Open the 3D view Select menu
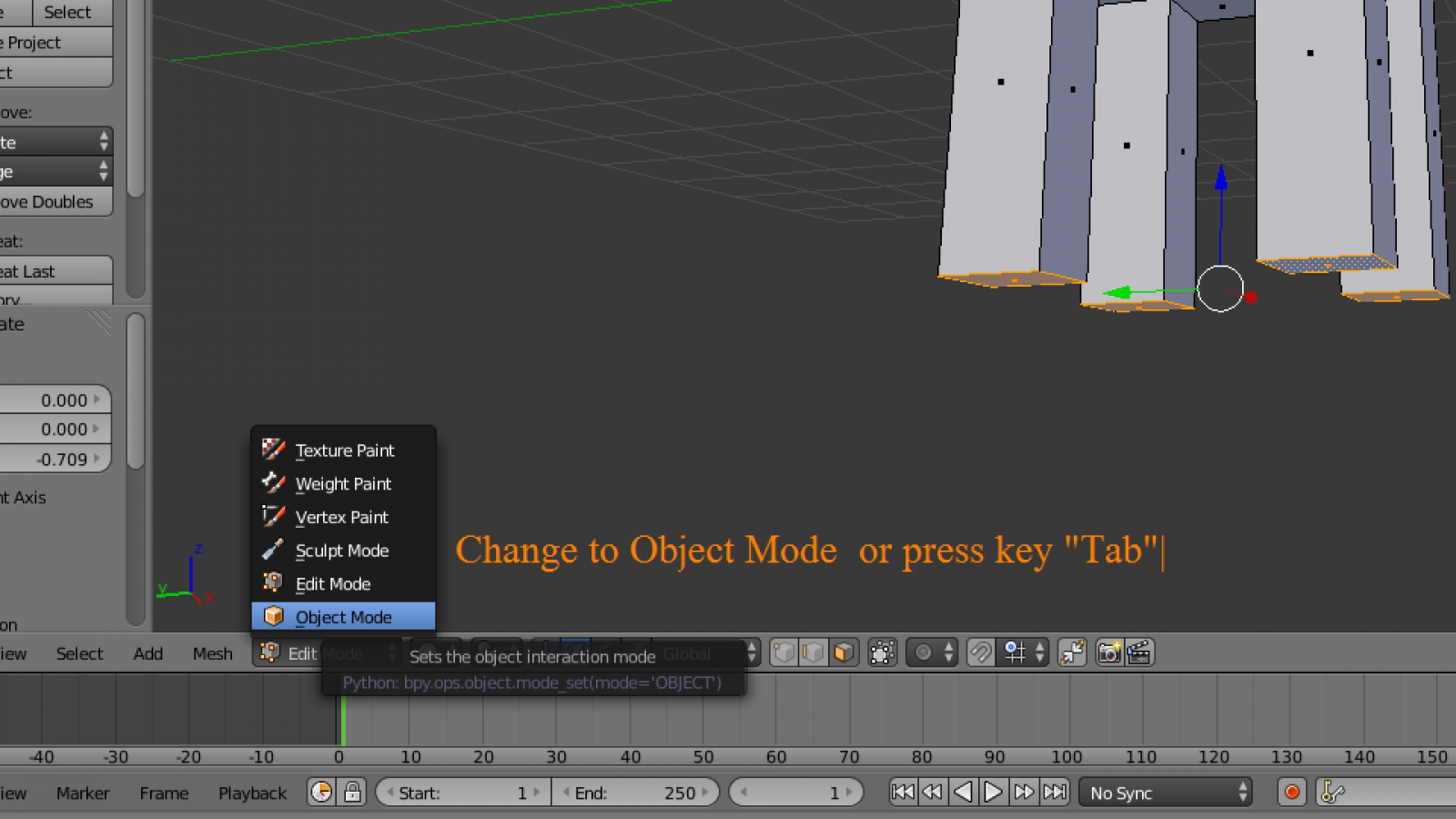Image resolution: width=1456 pixels, height=819 pixels. [79, 653]
